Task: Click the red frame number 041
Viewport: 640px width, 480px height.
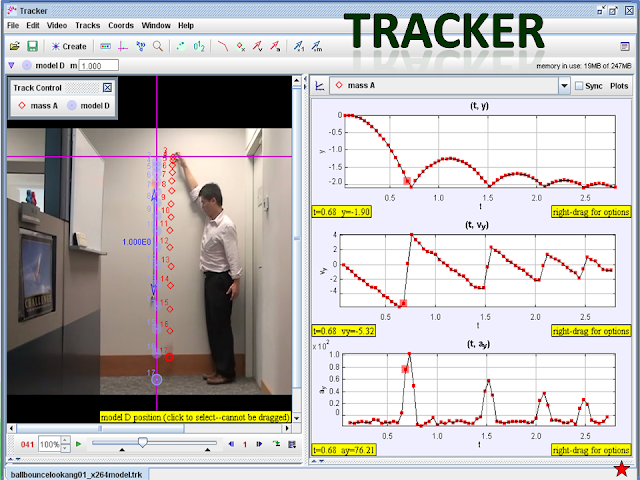Action: pyautogui.click(x=27, y=444)
